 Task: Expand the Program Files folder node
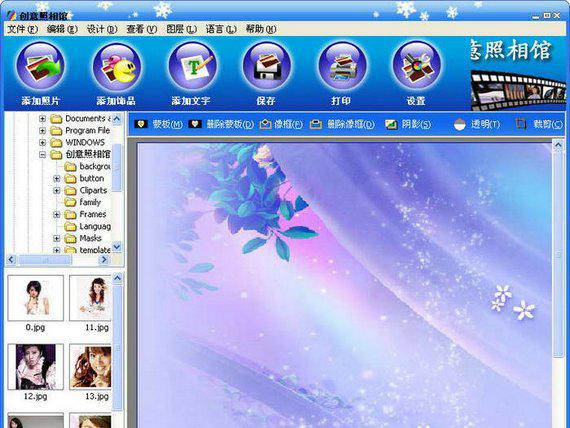pos(42,131)
